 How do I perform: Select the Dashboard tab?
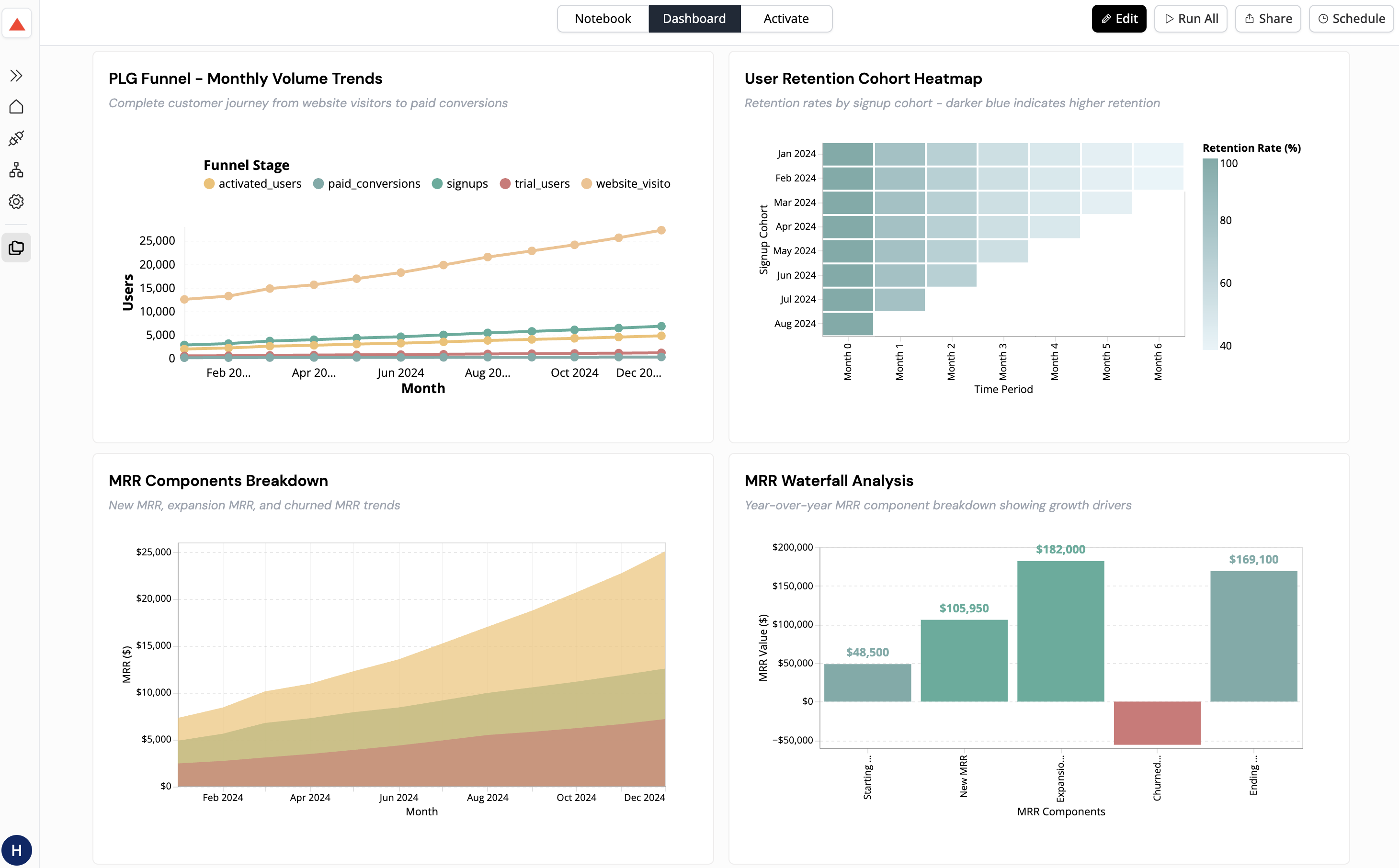point(694,18)
